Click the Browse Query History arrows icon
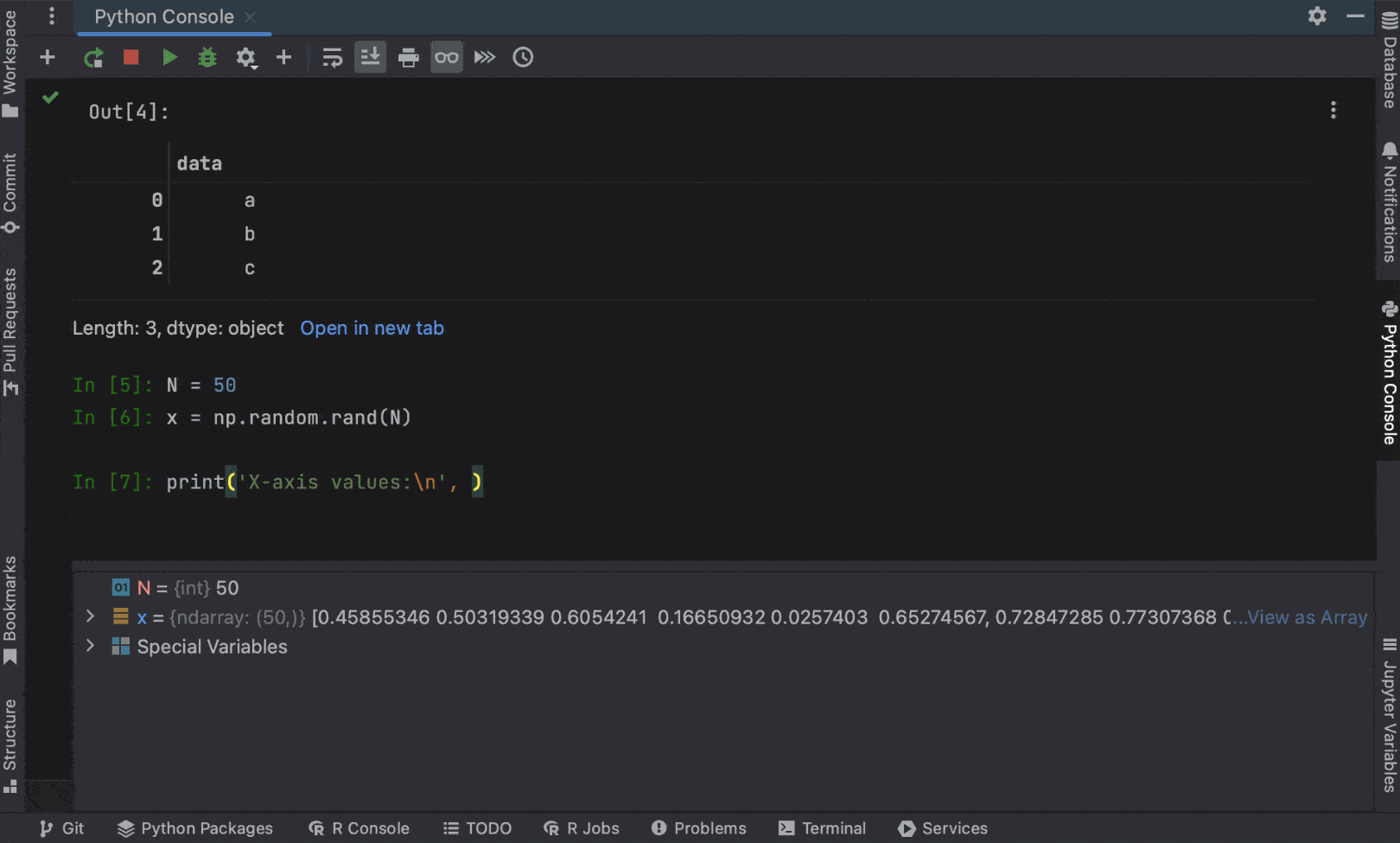This screenshot has width=1400, height=843. [x=485, y=58]
